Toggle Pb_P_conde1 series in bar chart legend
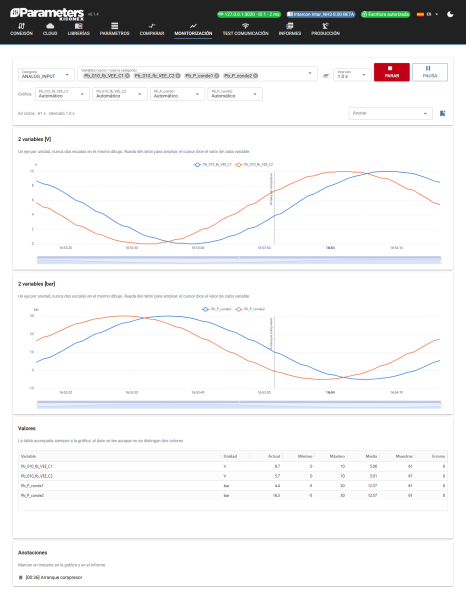Viewport: 466px width, 599px height. (x=217, y=309)
